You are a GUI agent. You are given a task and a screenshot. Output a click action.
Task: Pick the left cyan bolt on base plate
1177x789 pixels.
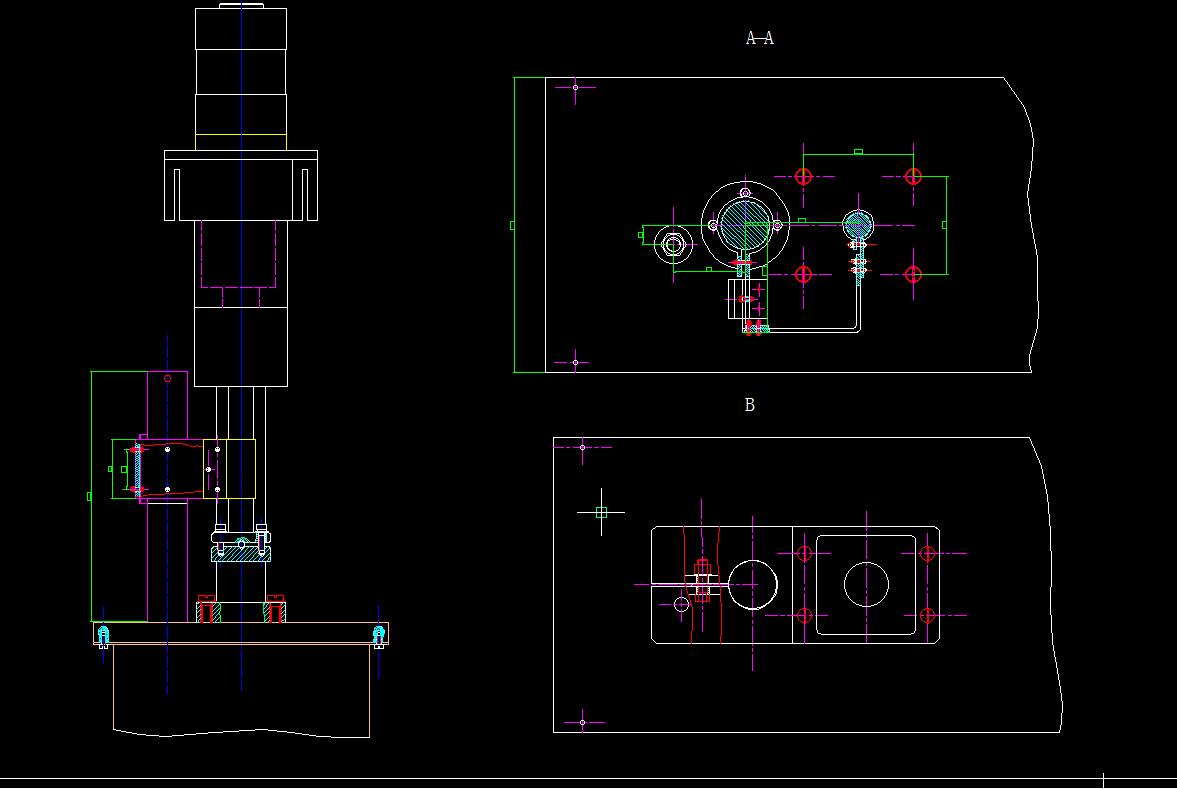pyautogui.click(x=104, y=637)
